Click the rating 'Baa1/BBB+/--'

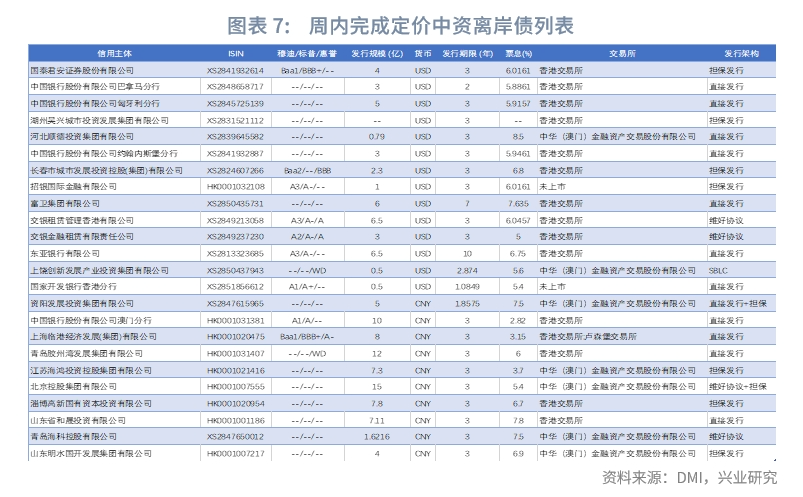tap(307, 70)
